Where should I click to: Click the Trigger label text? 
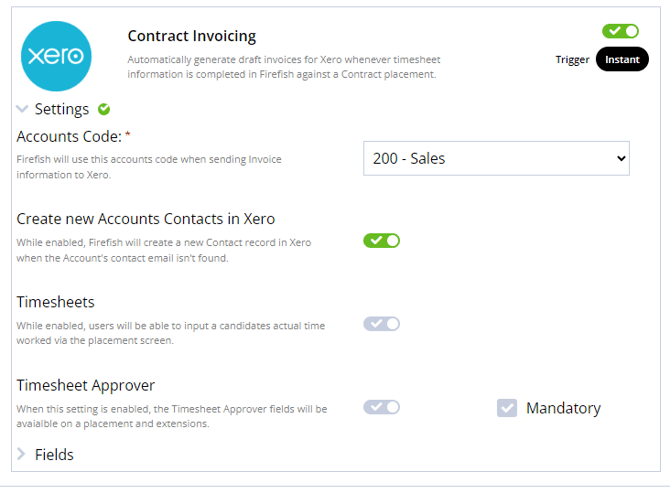pos(572,59)
